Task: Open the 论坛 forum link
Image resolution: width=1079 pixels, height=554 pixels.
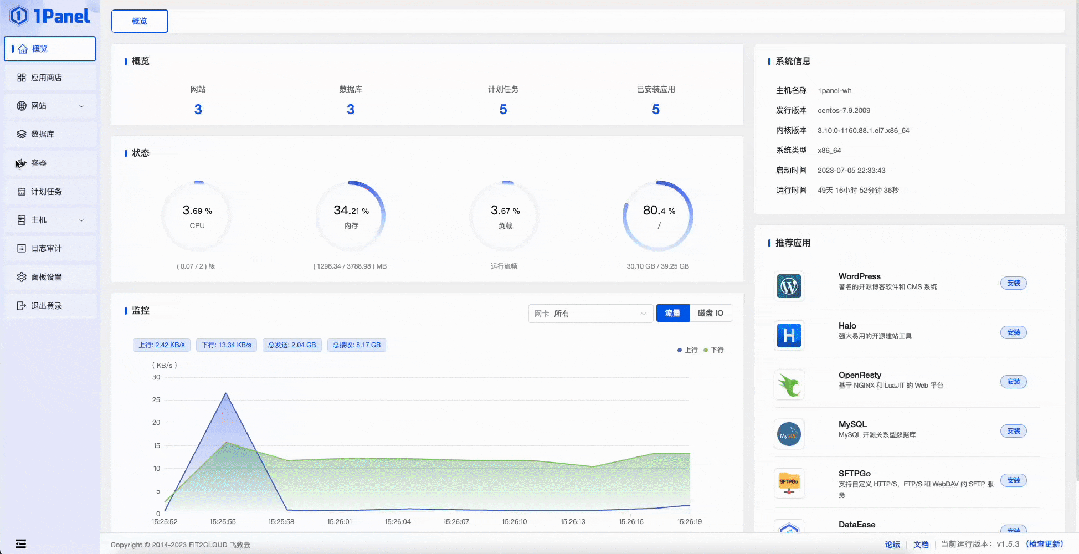Action: point(893,544)
